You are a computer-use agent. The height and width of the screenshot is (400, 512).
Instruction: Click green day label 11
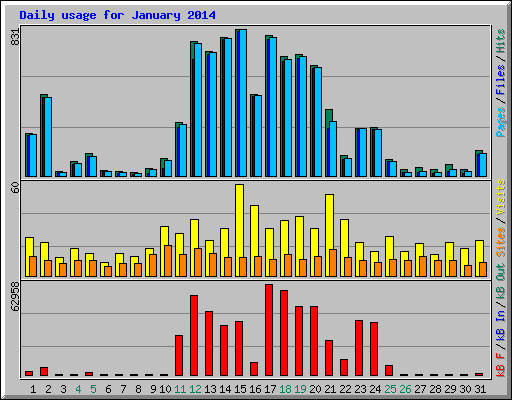point(180,389)
